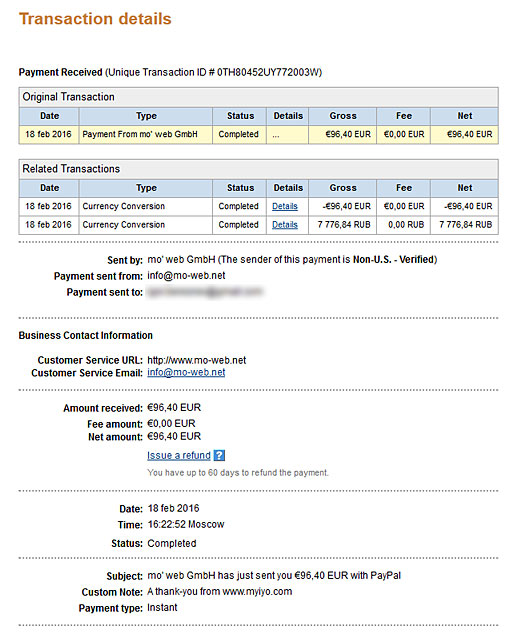The image size is (520, 632).
Task: Select the Original Transaction table header
Action: coord(258,97)
